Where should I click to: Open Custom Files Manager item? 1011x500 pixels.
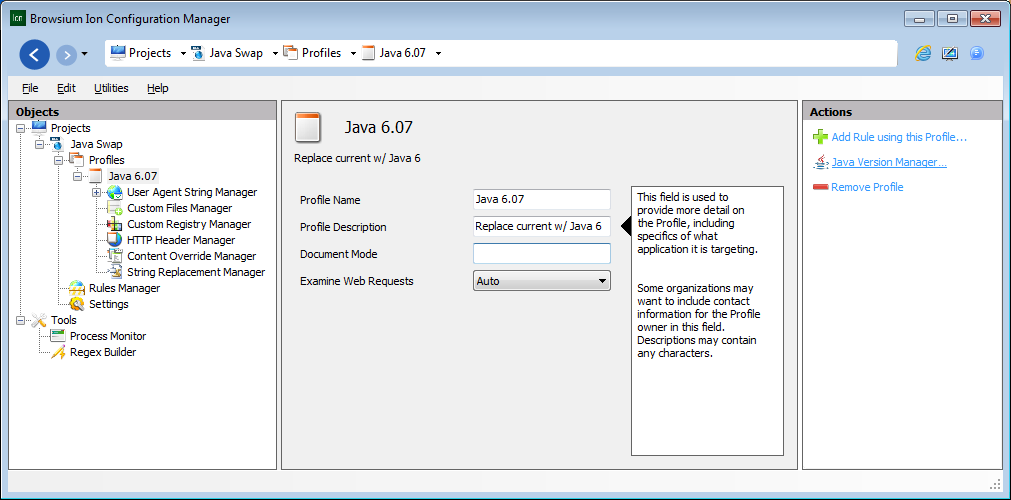point(180,208)
